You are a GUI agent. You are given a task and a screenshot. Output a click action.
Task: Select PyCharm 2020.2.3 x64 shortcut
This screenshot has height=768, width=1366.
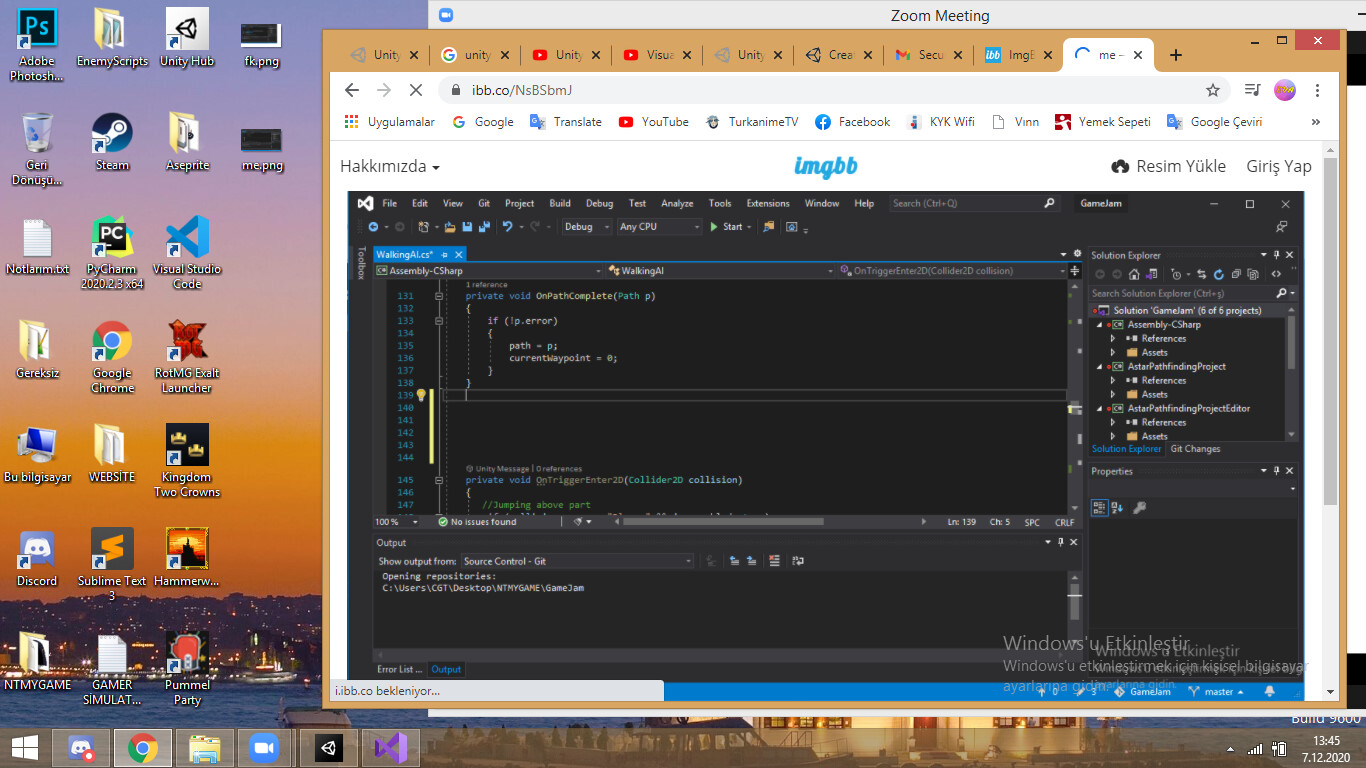[112, 253]
